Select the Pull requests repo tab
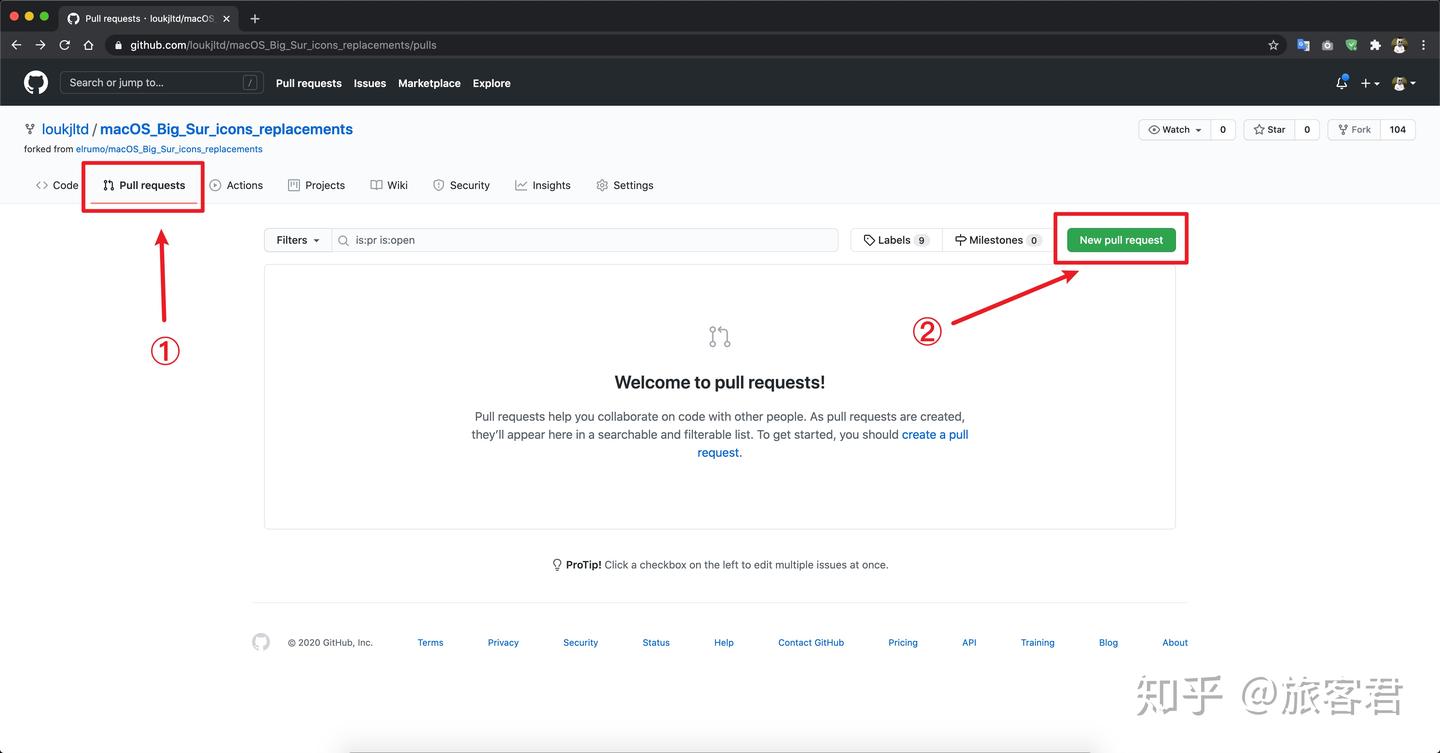 click(144, 185)
